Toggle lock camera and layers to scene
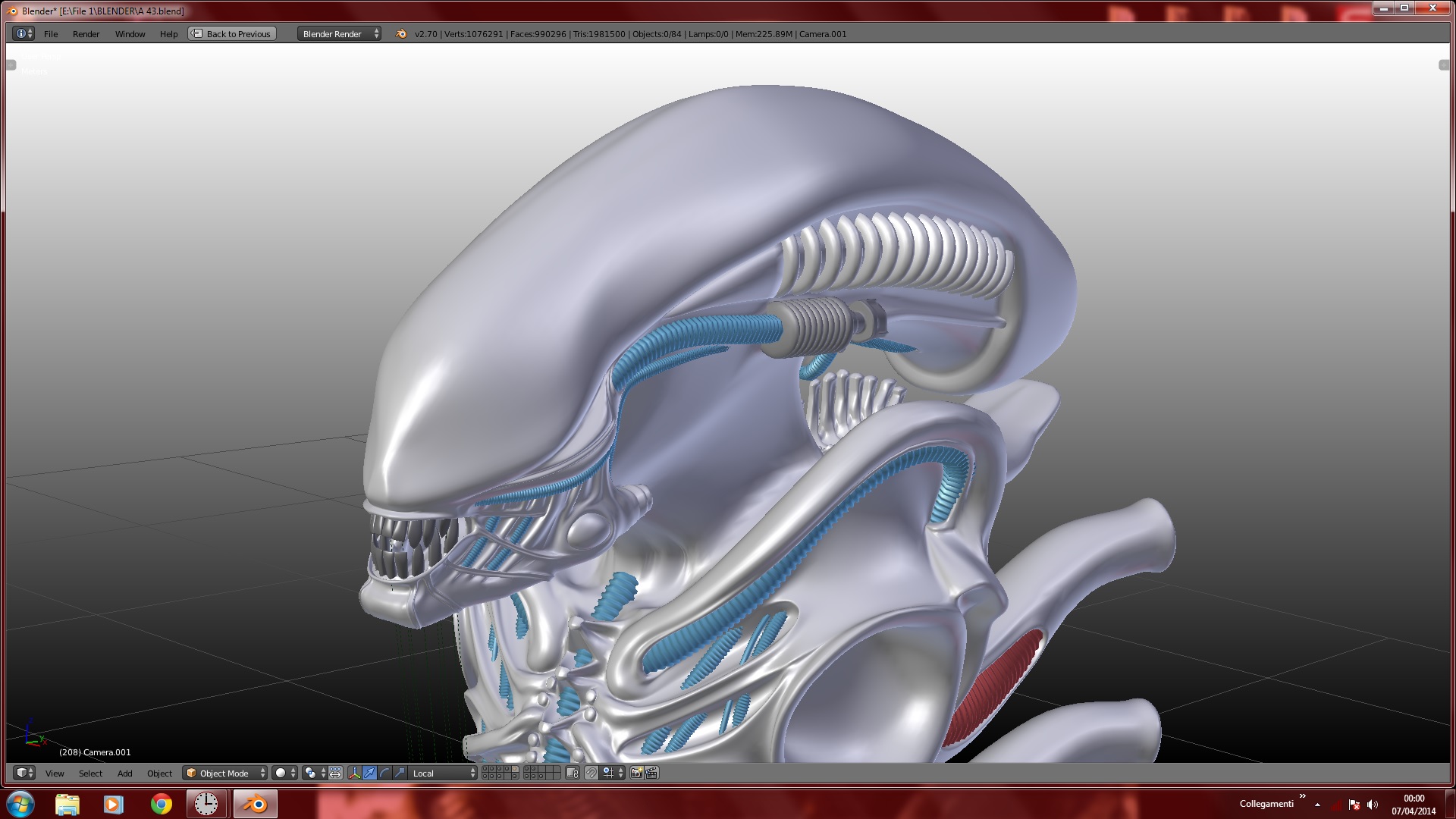 pos(573,773)
